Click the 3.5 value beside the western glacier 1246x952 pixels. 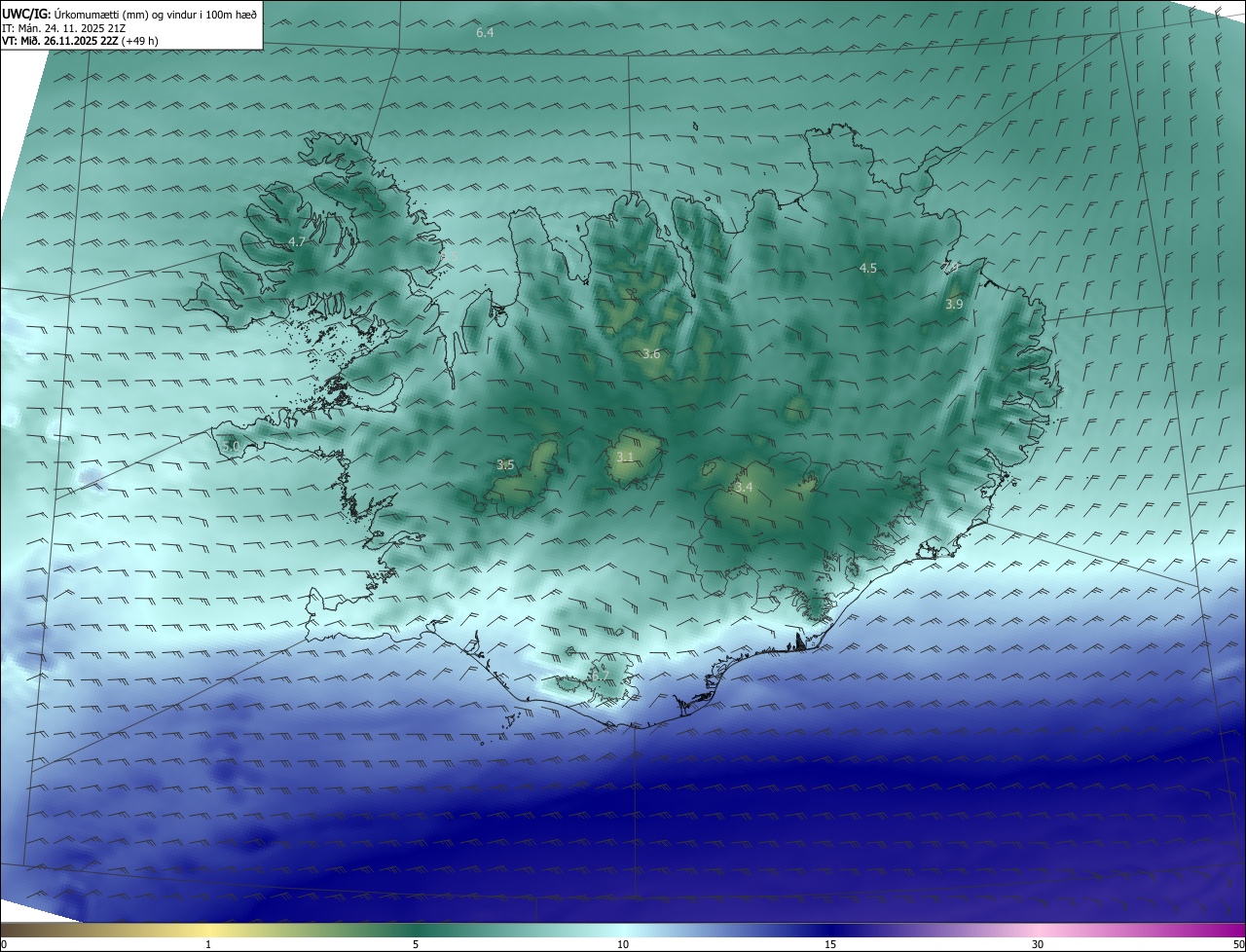coord(505,465)
